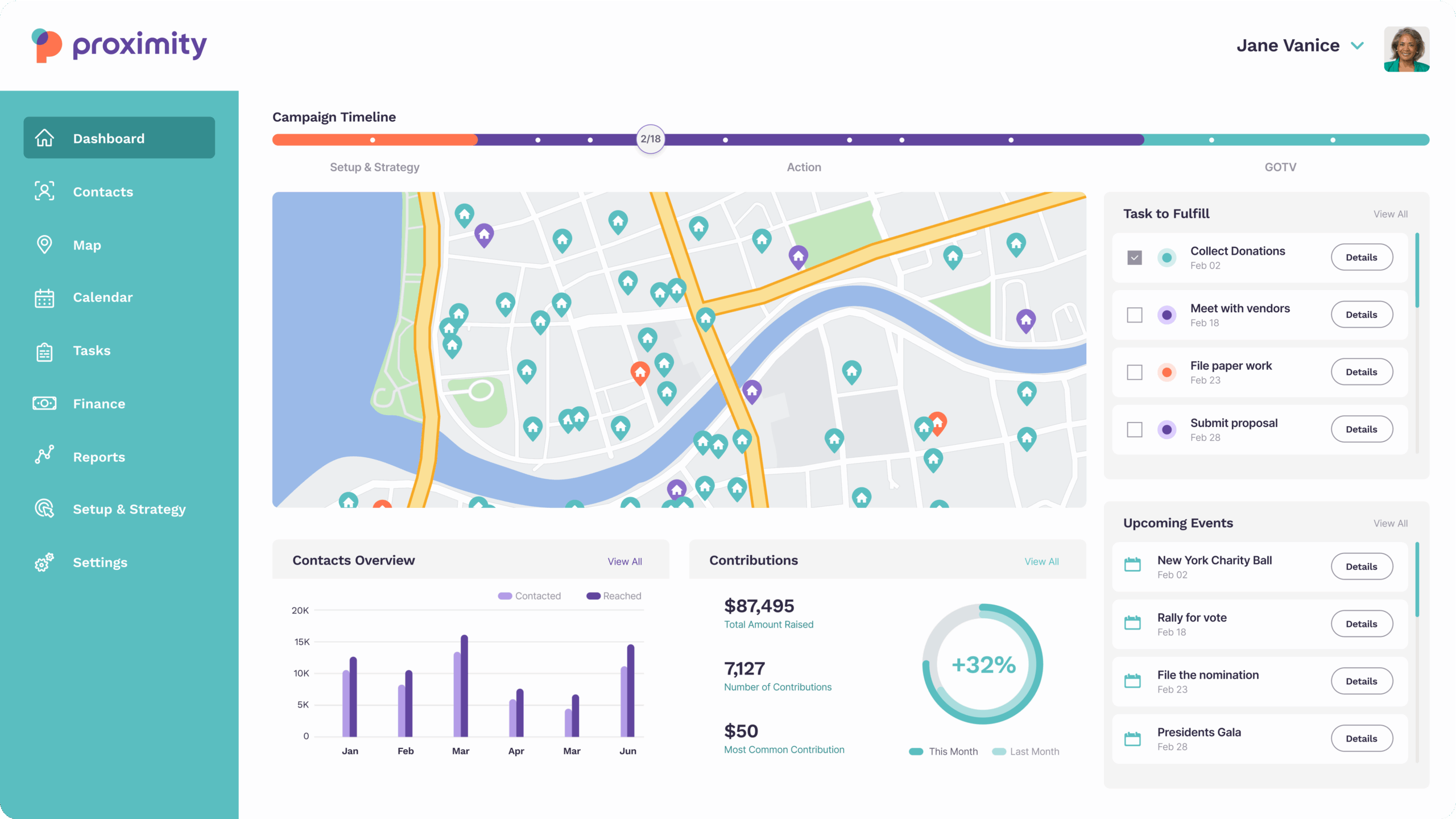The height and width of the screenshot is (819, 1456).
Task: Click the 2/18 campaign timeline marker
Action: point(650,138)
